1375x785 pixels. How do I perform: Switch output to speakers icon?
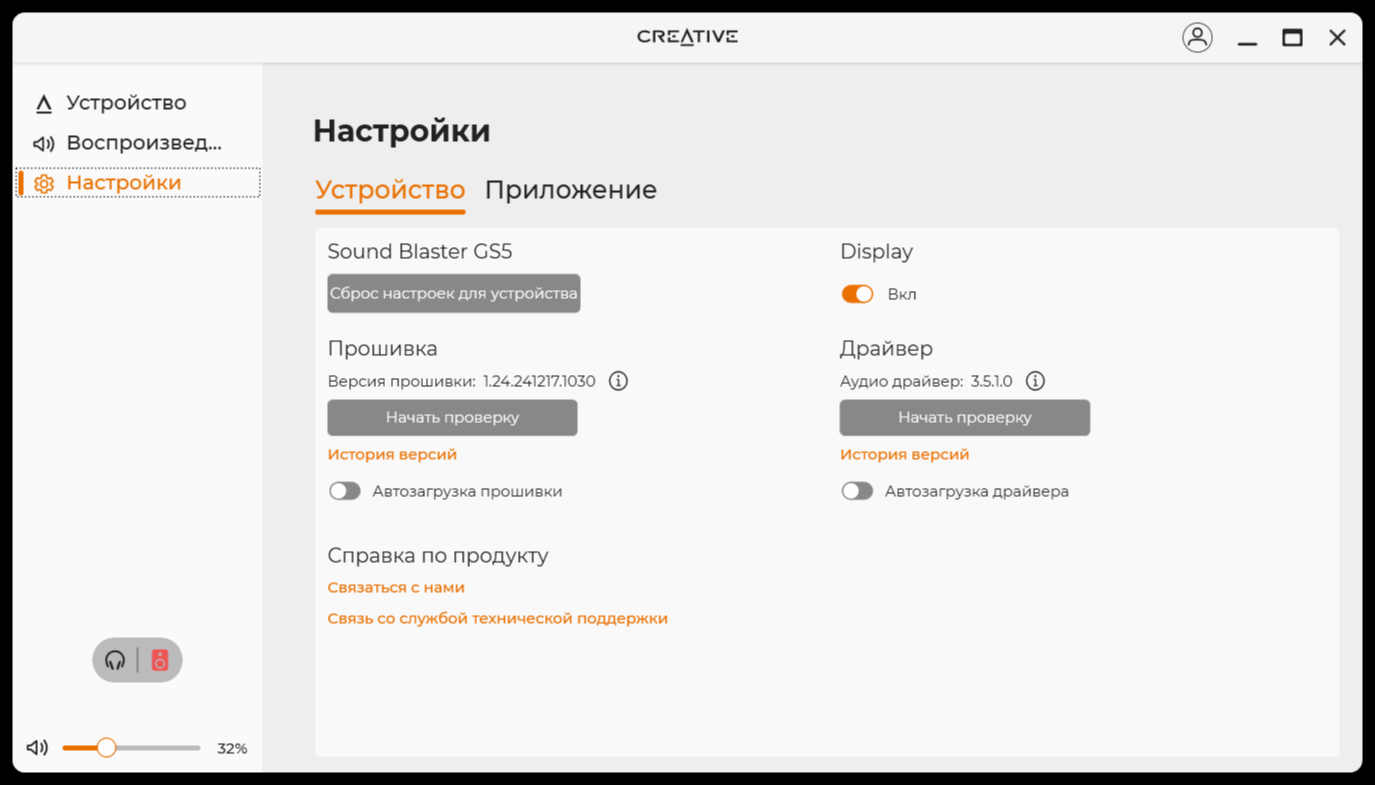point(160,660)
